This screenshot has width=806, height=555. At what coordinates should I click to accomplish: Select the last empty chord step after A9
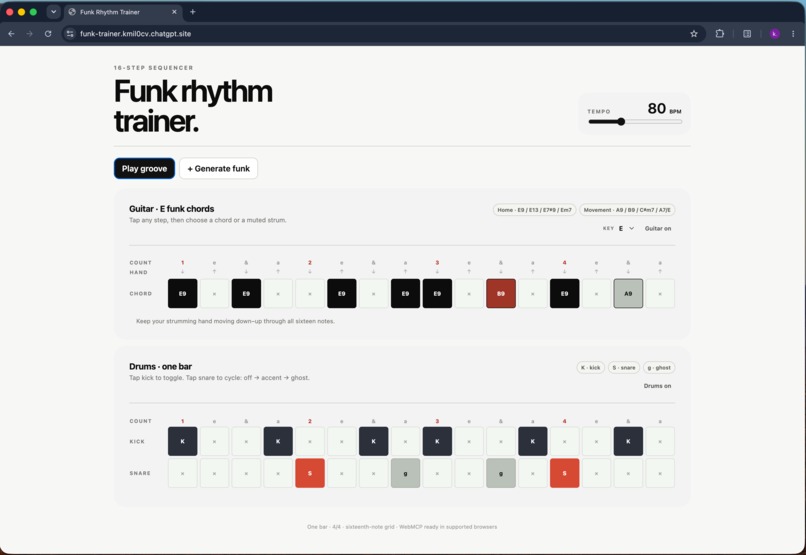click(660, 293)
